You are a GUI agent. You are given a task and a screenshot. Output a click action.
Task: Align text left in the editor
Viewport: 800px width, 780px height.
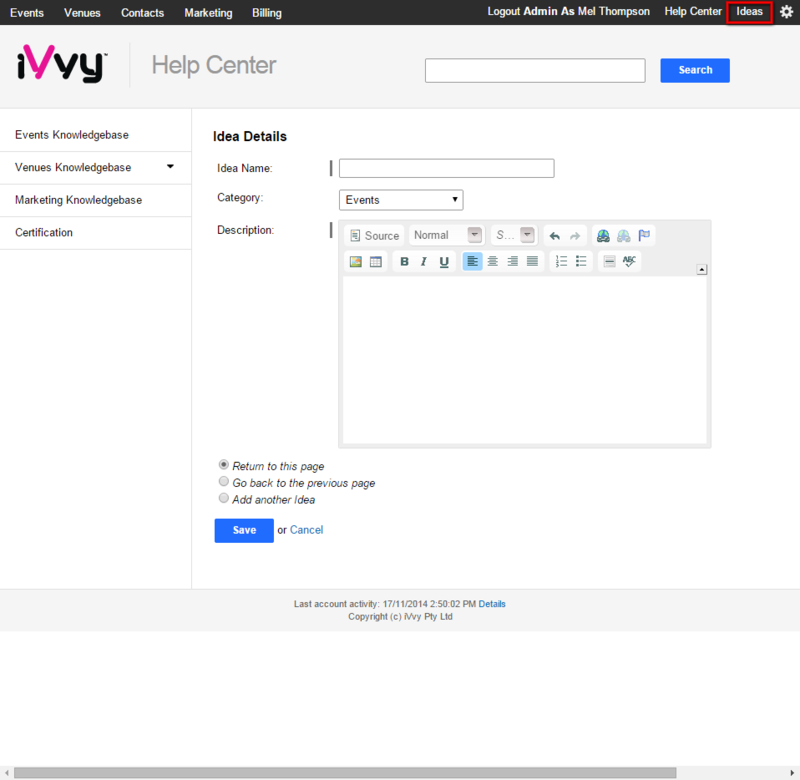pyautogui.click(x=472, y=262)
